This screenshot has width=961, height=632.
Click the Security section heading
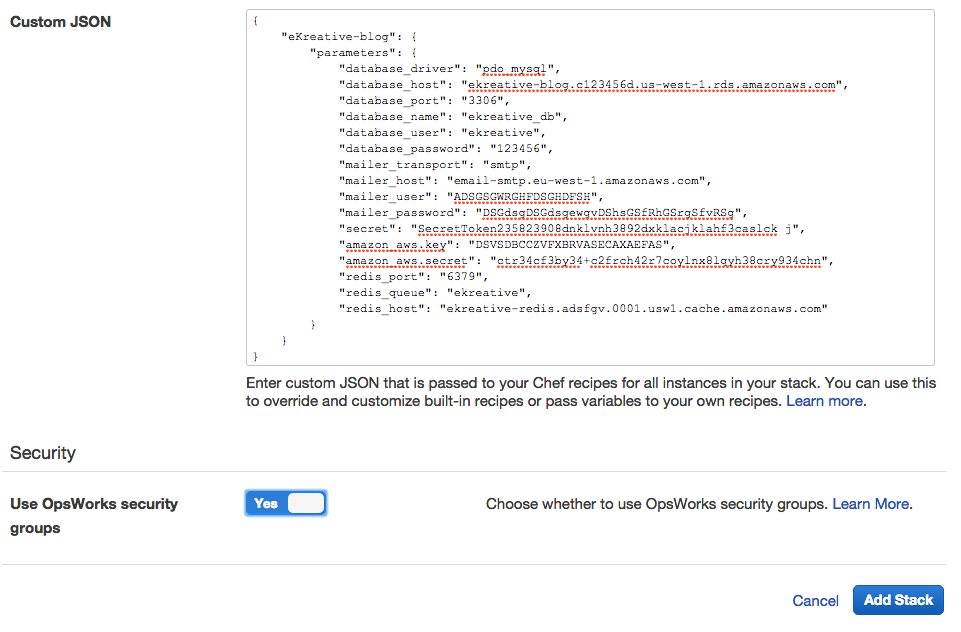[43, 453]
